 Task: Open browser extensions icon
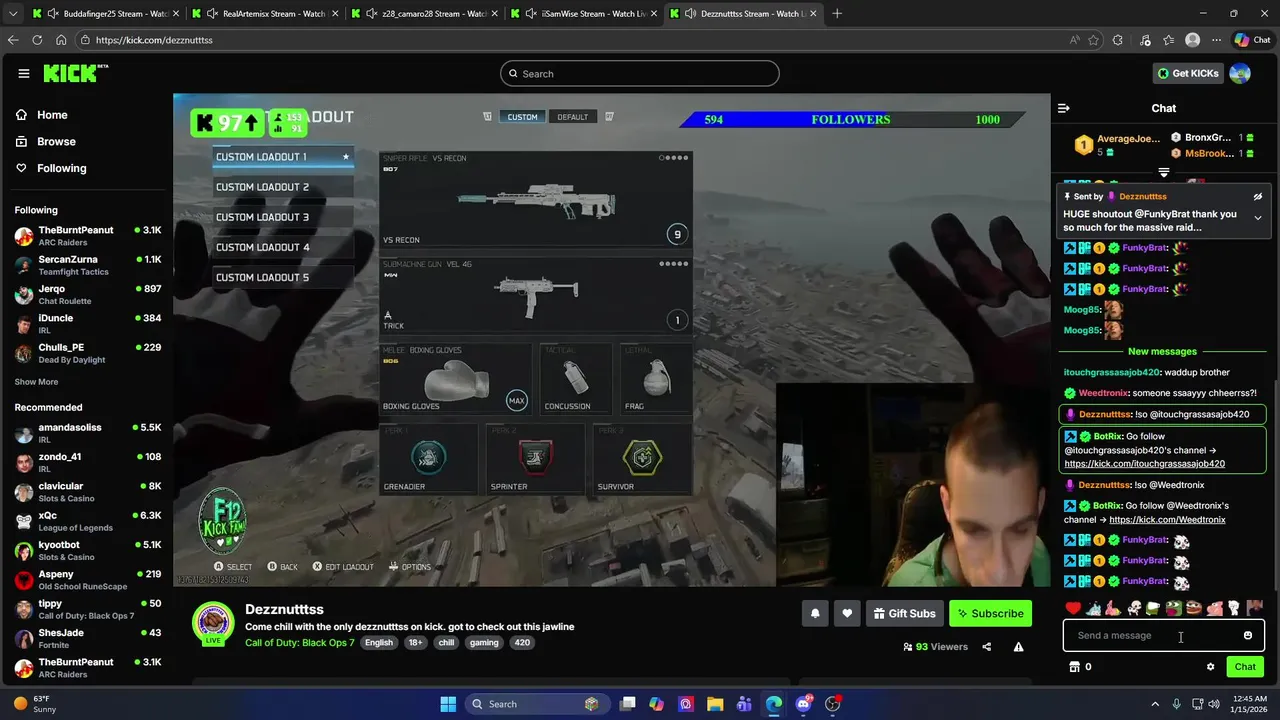1118,40
